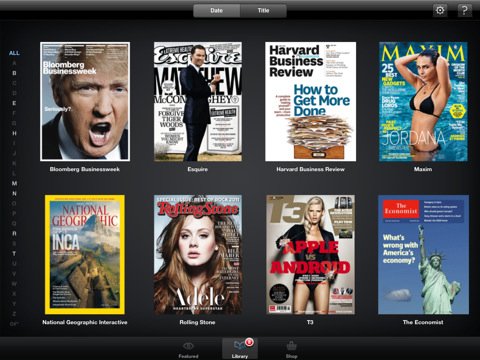This screenshot has width=480, height=360.
Task: Jump to letter B in the index
Action: pyautogui.click(x=14, y=73)
